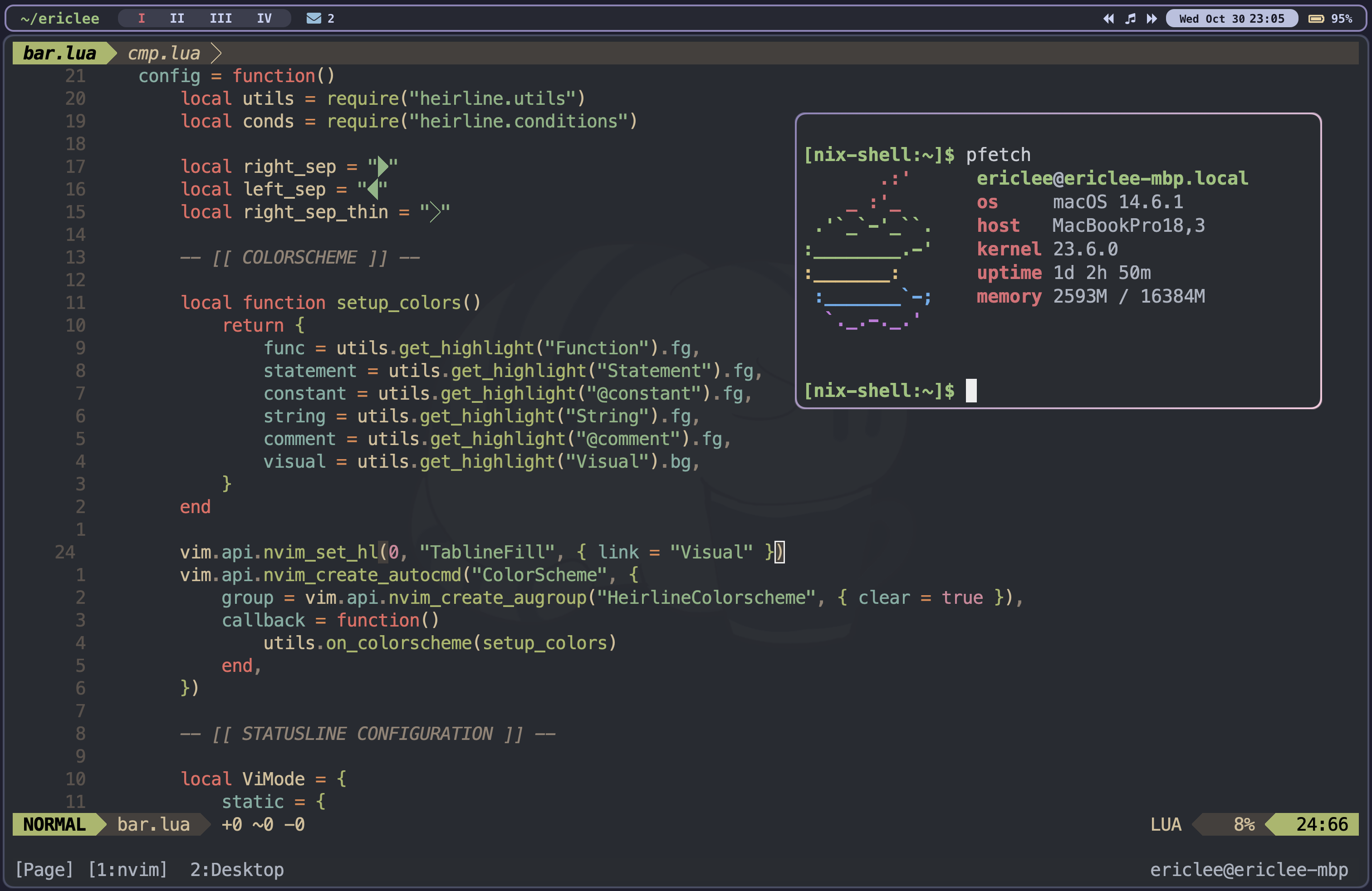Open the mail icon with 2 unread
This screenshot has width=1372, height=891.
coord(314,19)
